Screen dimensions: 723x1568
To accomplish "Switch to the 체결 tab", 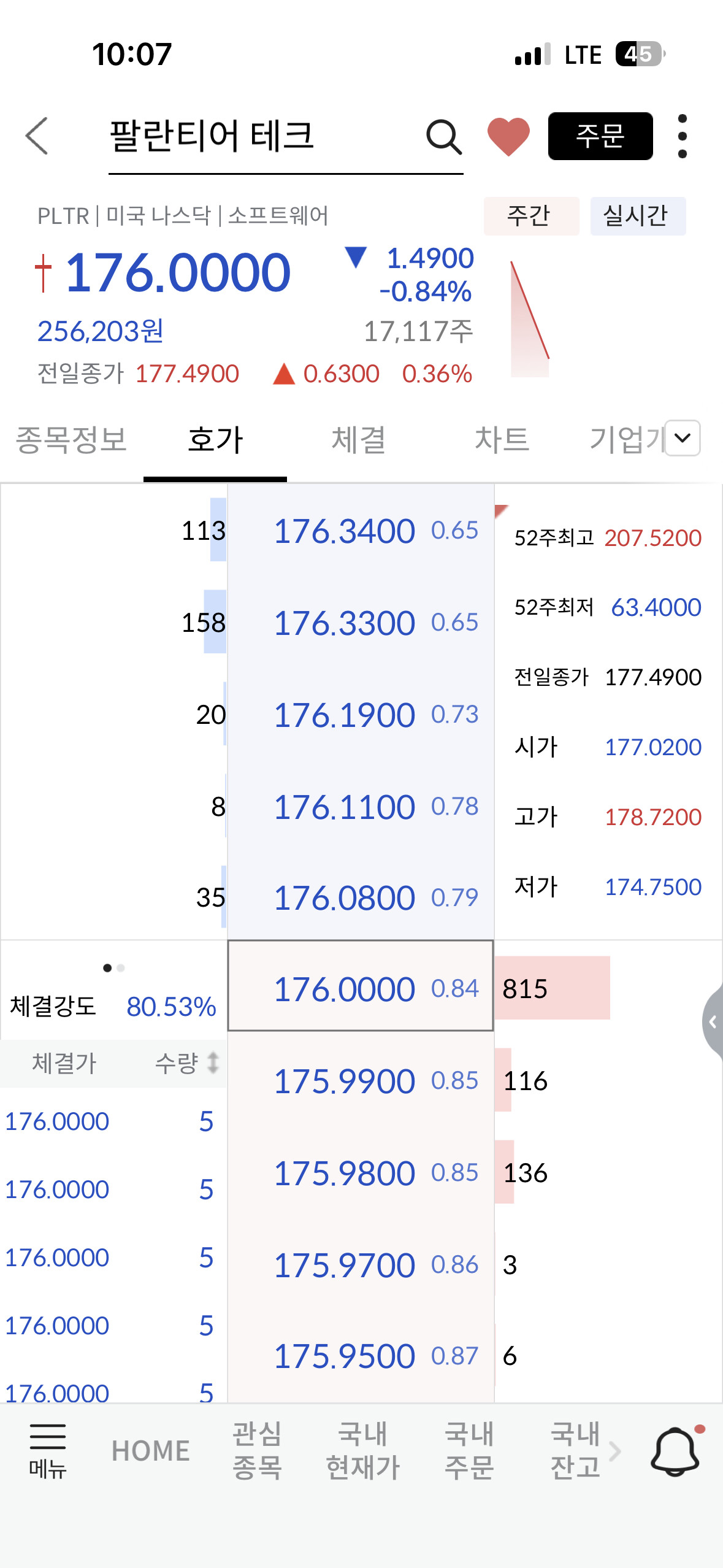I will click(x=358, y=440).
